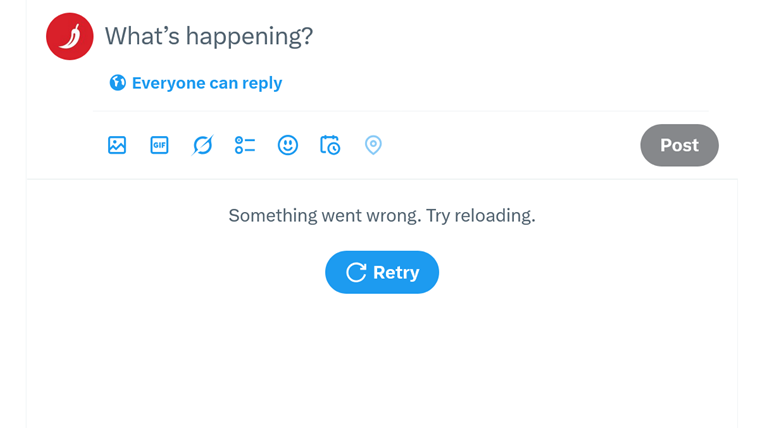Click the chili pepper profile avatar

(69, 36)
